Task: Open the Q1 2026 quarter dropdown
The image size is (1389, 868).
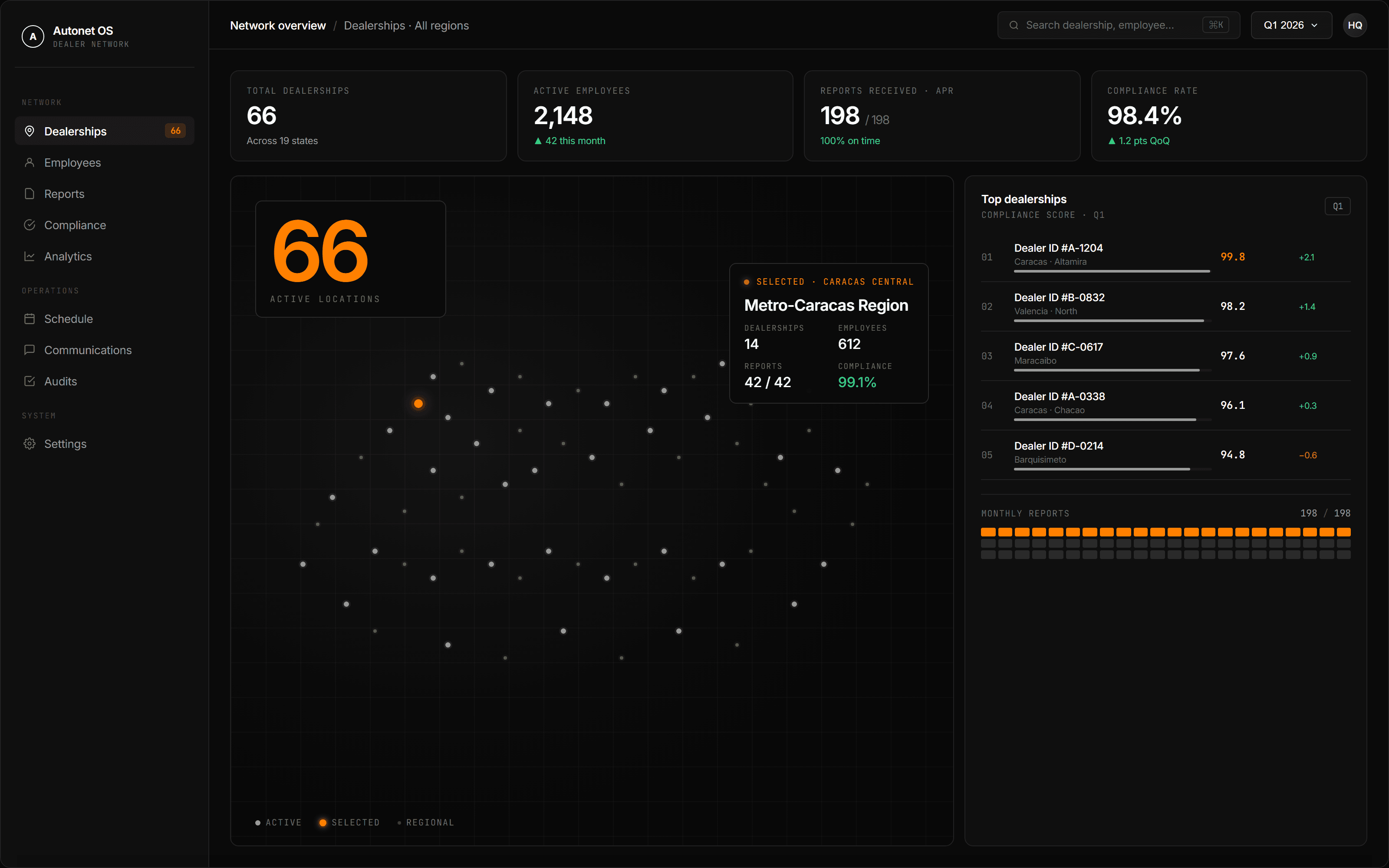Action: 1291,25
